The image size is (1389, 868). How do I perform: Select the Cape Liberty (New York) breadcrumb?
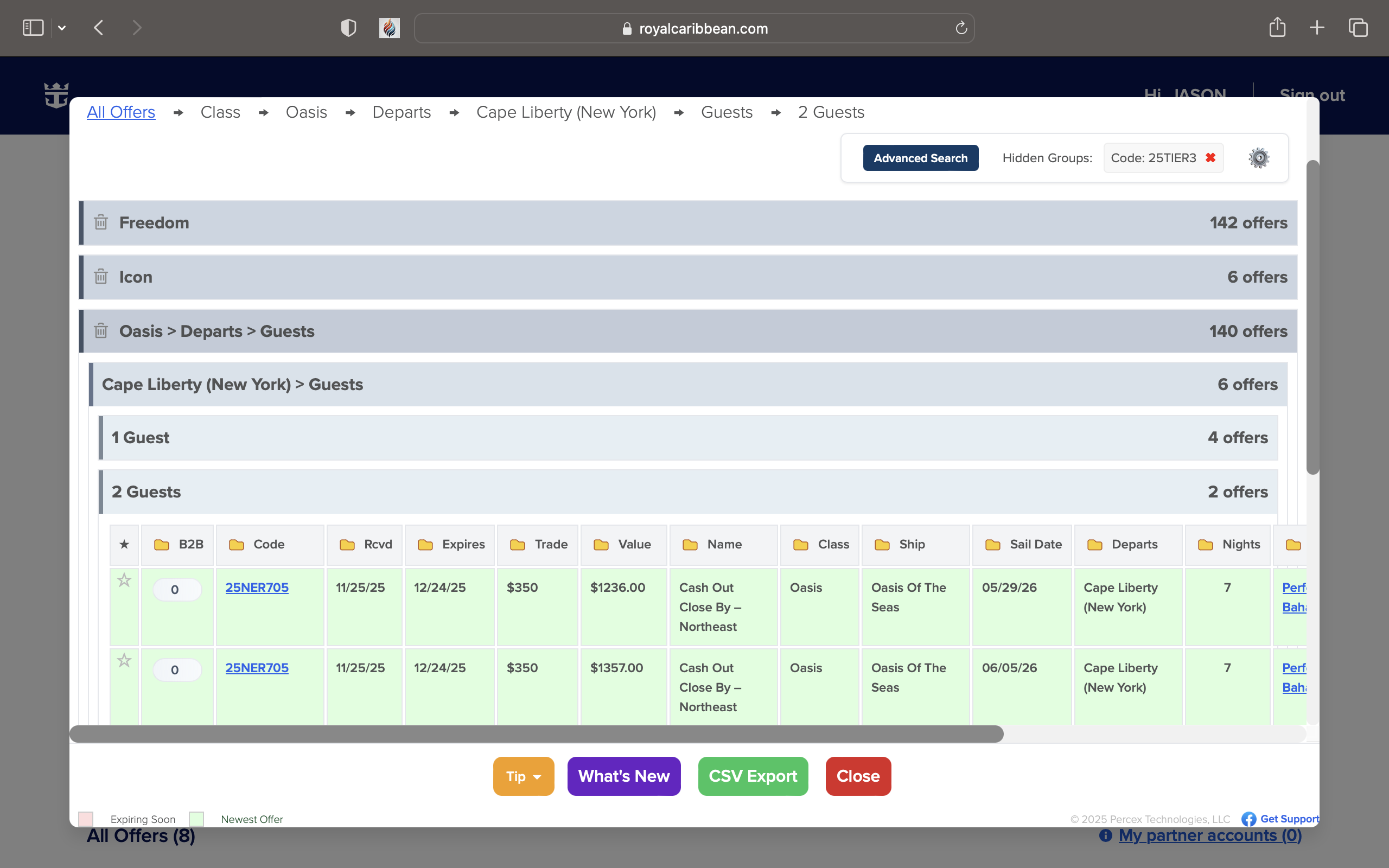566,112
